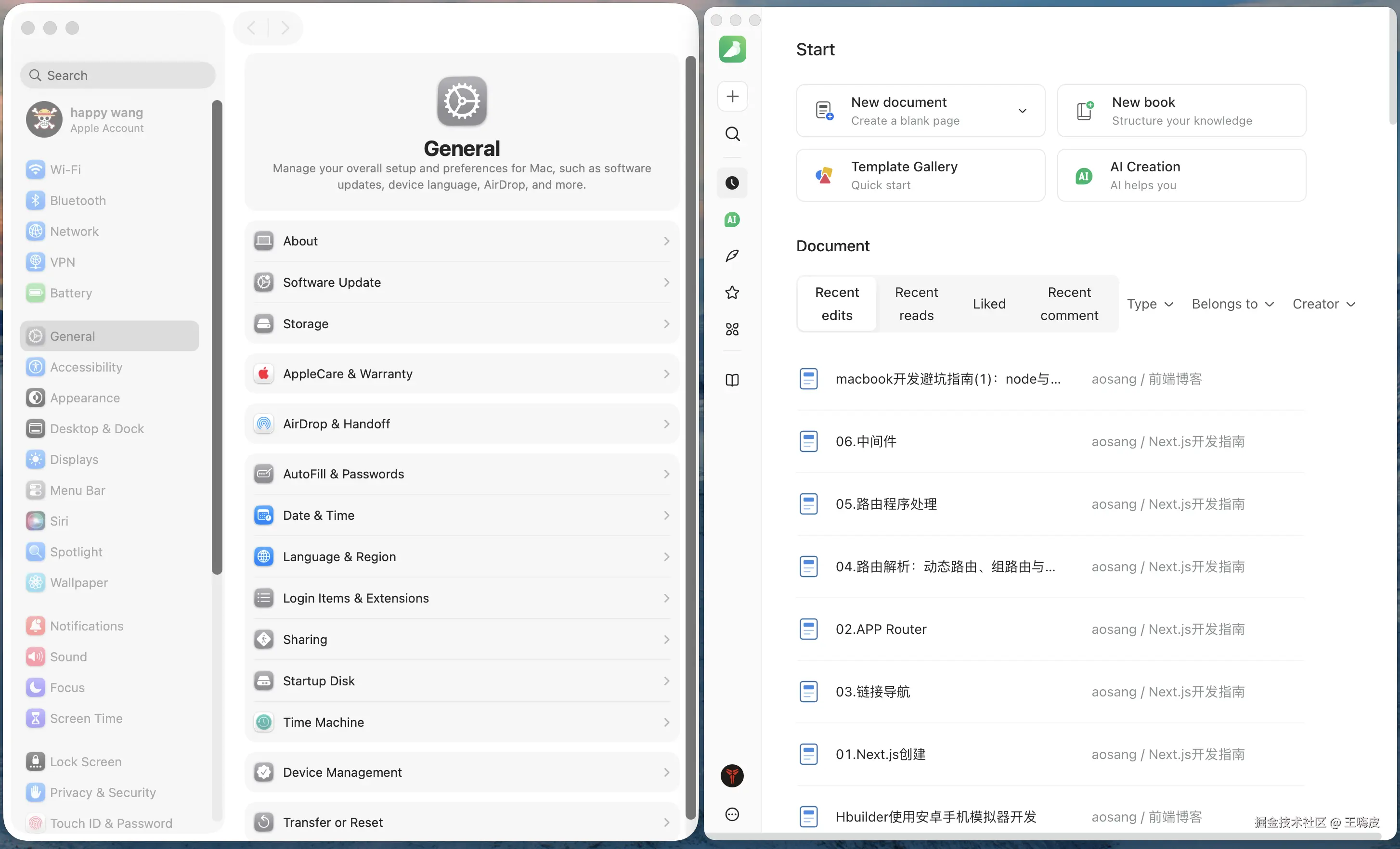The width and height of the screenshot is (1400, 849).
Task: Open the Type filter dropdown
Action: click(1150, 304)
